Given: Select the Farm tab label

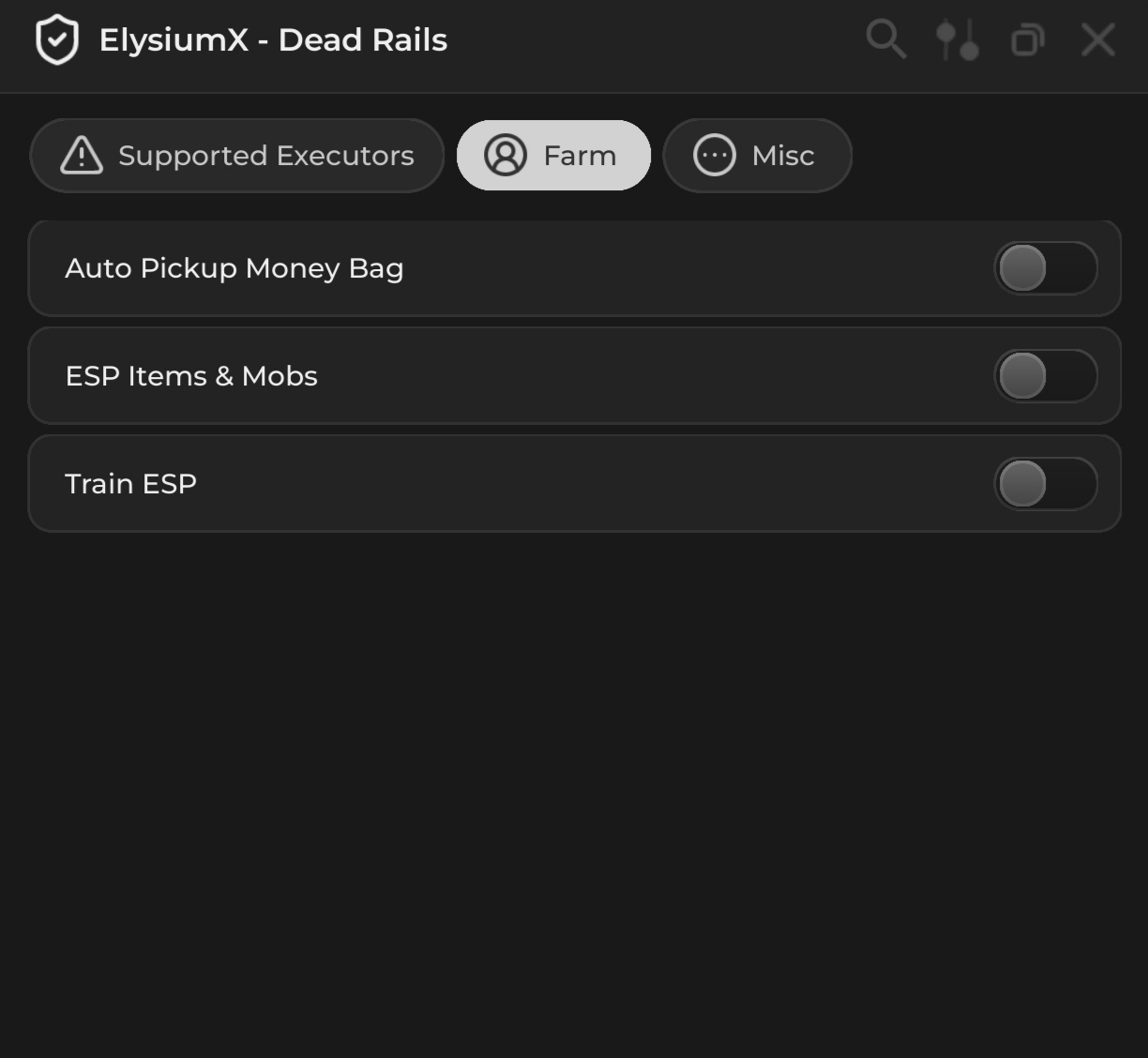Looking at the screenshot, I should click(580, 156).
